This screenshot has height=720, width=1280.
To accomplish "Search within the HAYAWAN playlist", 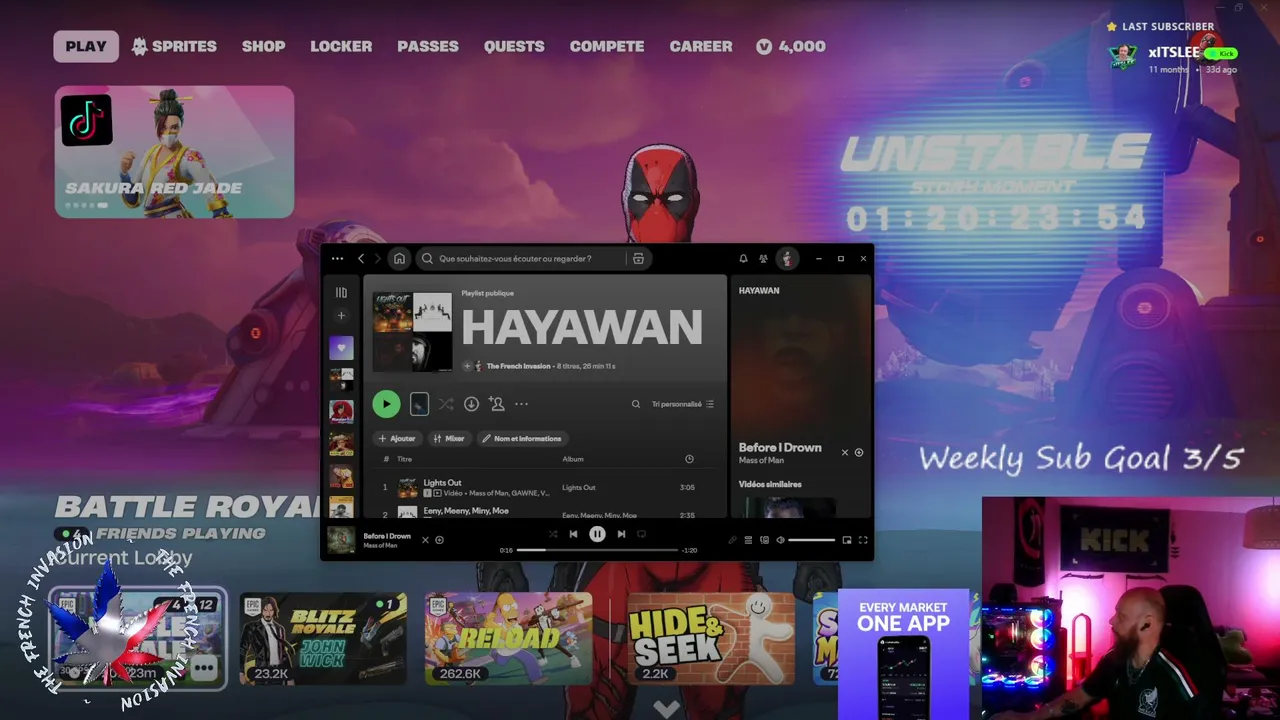I will click(635, 404).
